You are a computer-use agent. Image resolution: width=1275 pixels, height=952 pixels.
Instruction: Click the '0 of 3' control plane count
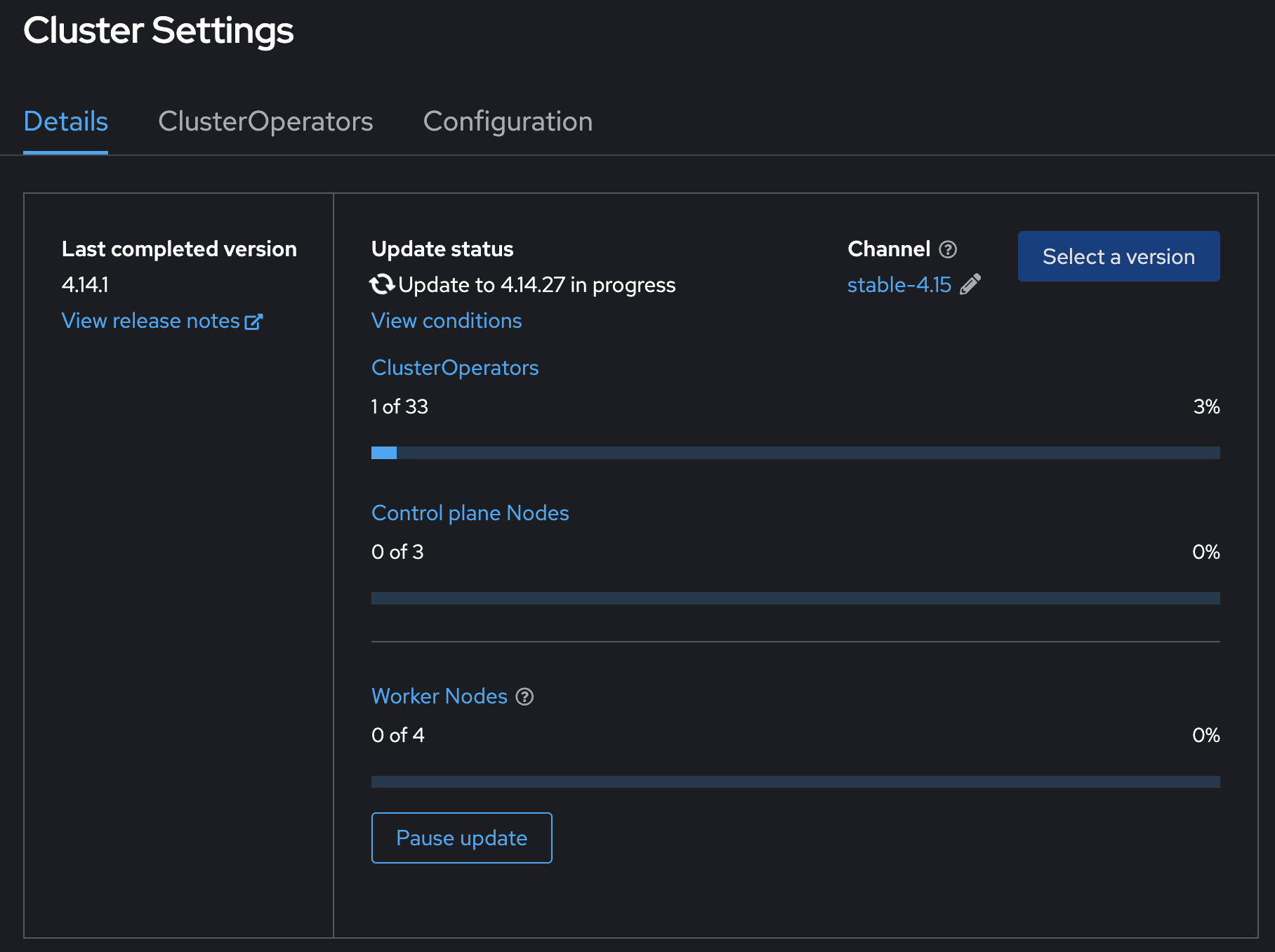click(397, 552)
